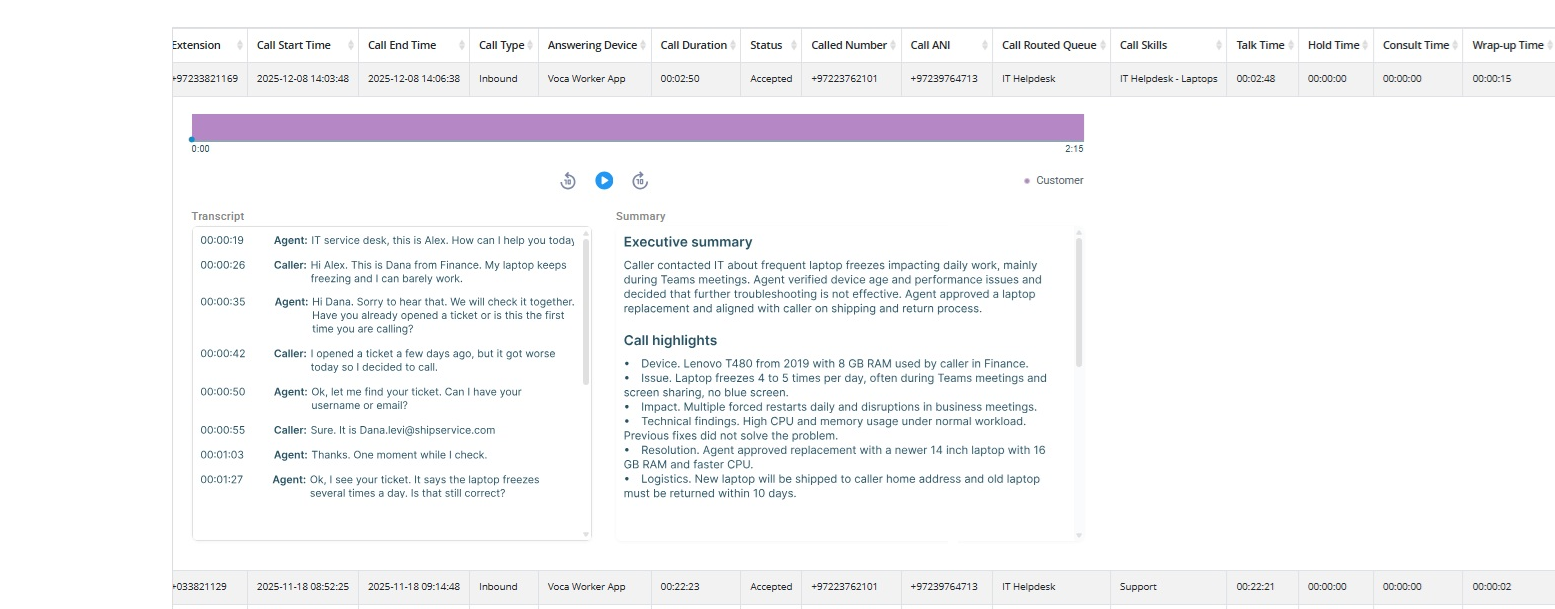The image size is (1555, 609).
Task: Toggle the Customer legend entry
Action: tap(1054, 181)
